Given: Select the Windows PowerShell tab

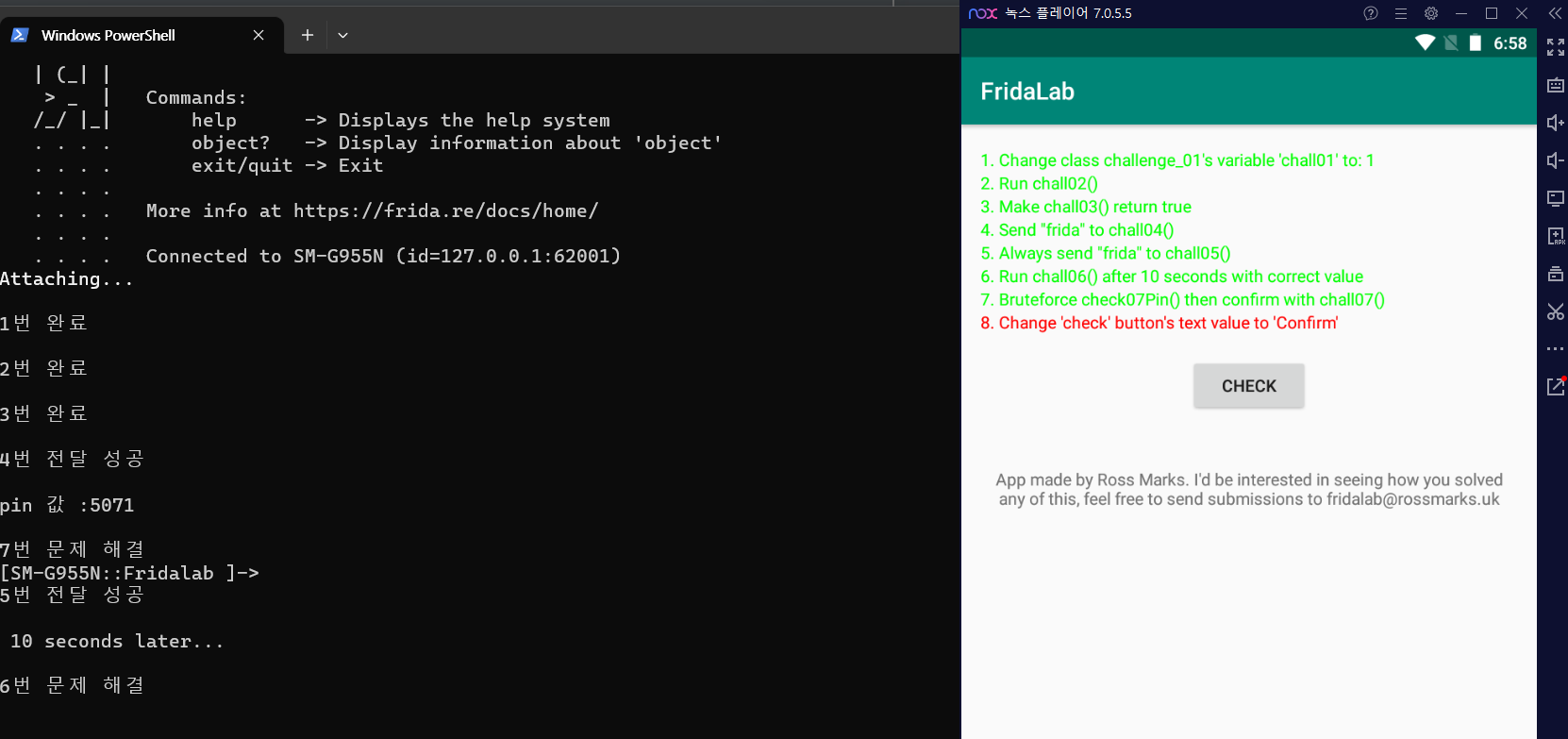Looking at the screenshot, I should 142,35.
